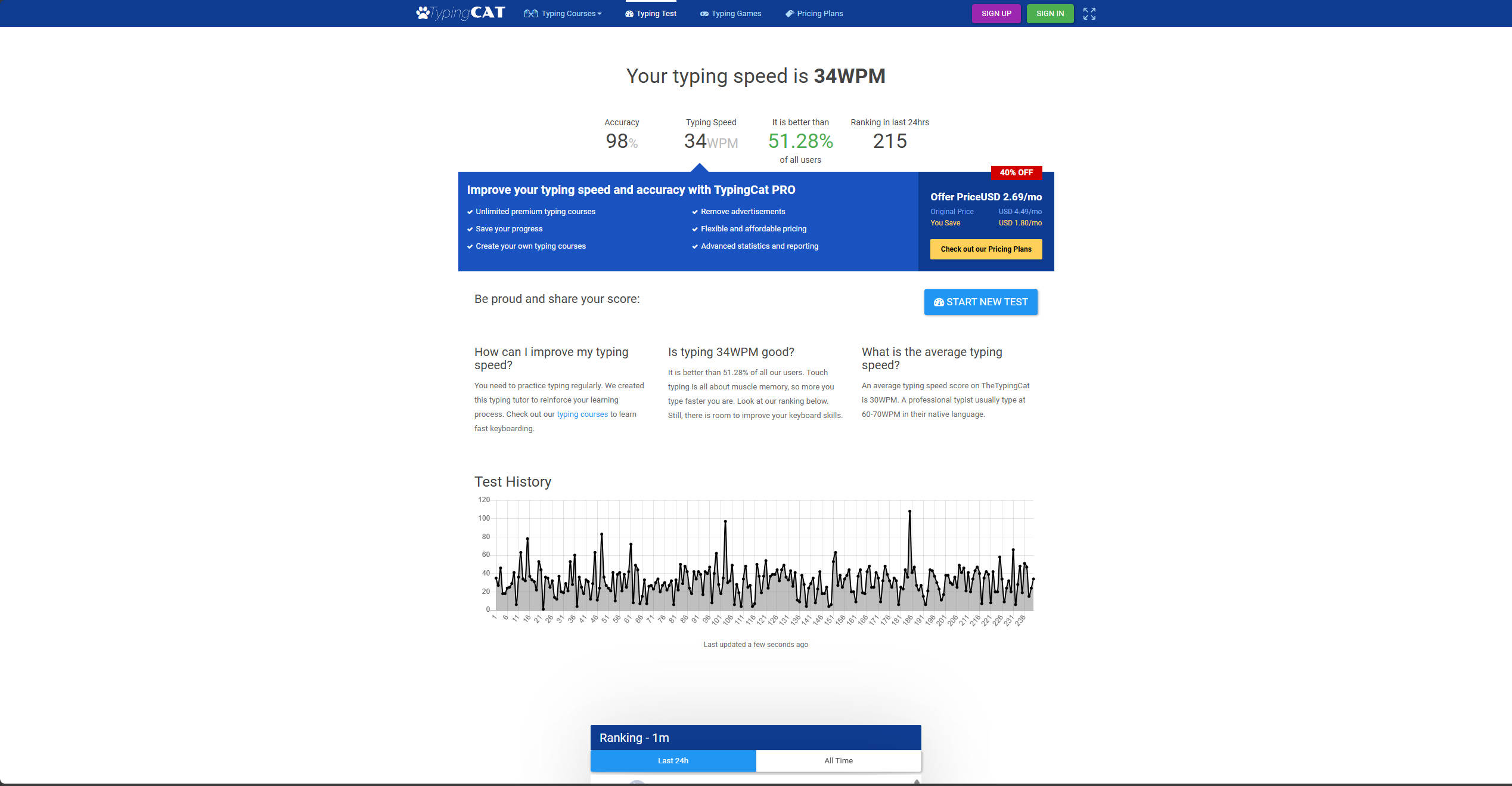
Task: Open Typing Games in the navbar
Action: click(731, 14)
